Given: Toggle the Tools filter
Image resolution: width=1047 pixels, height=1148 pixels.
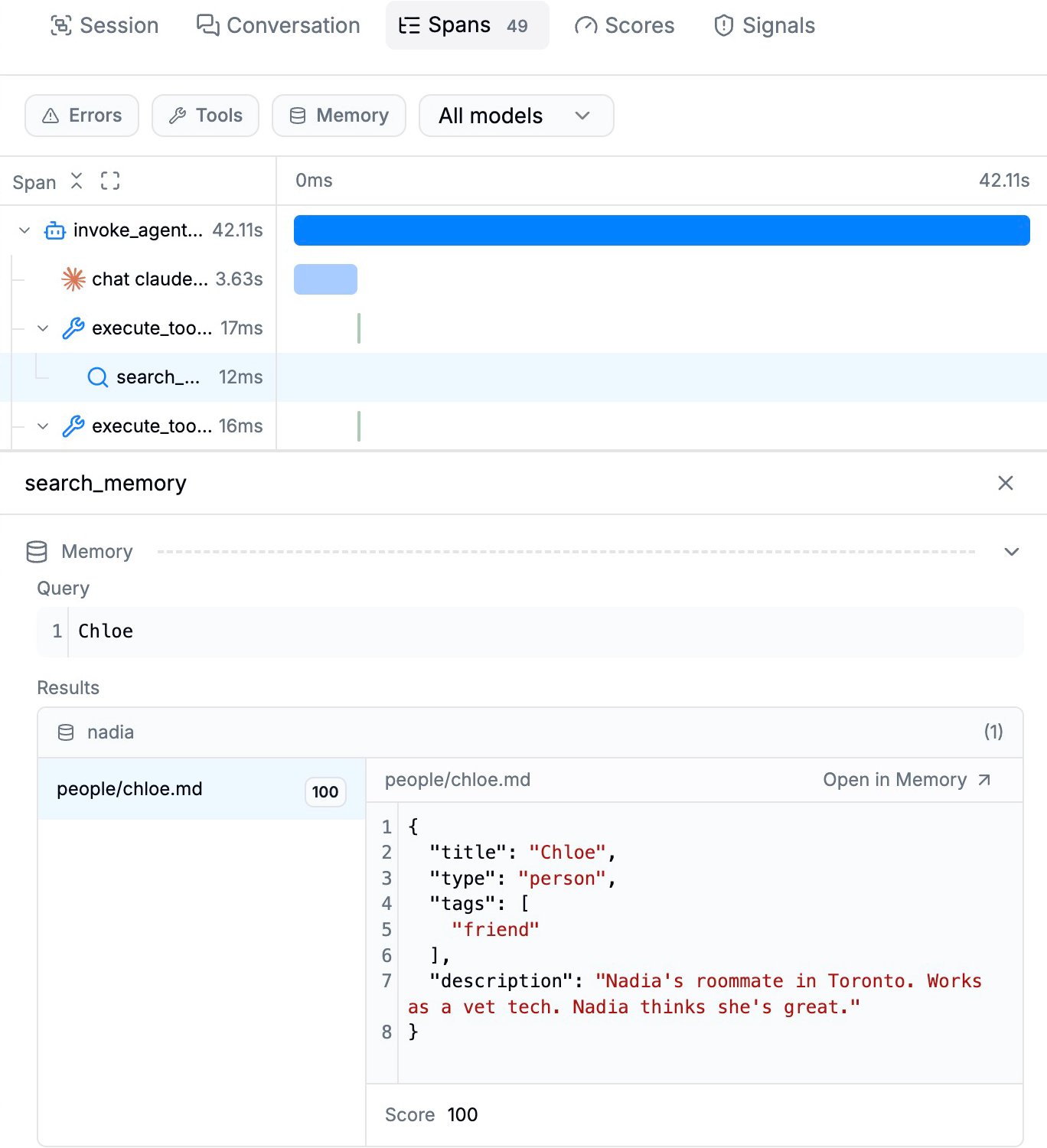Looking at the screenshot, I should point(205,116).
